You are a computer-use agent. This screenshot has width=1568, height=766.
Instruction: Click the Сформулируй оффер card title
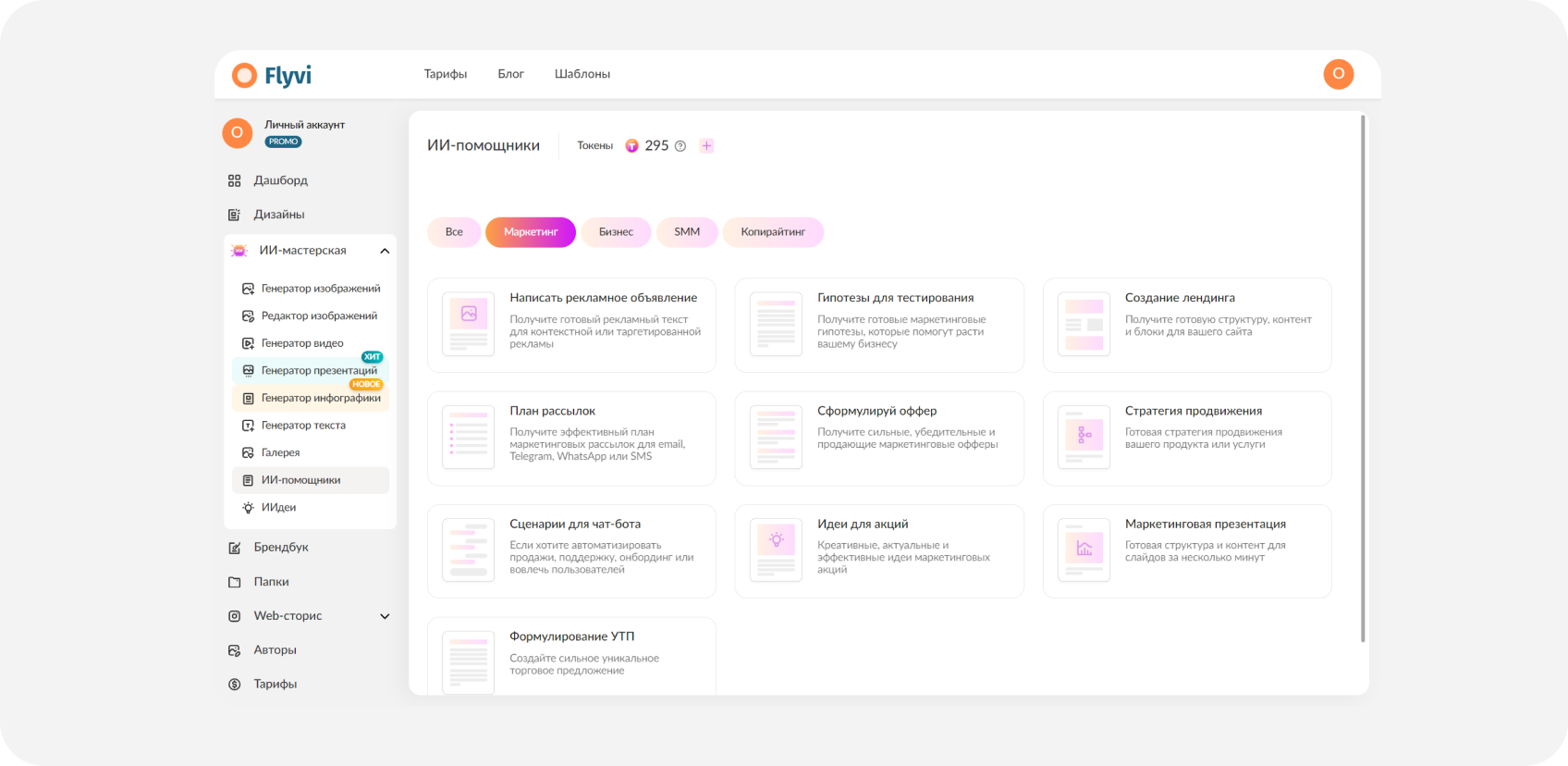coord(876,411)
